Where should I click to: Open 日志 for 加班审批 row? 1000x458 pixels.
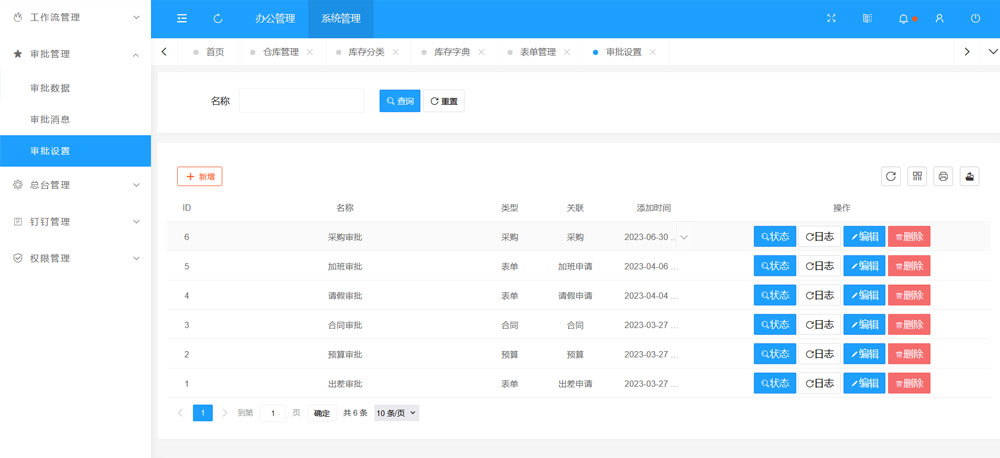[x=820, y=266]
